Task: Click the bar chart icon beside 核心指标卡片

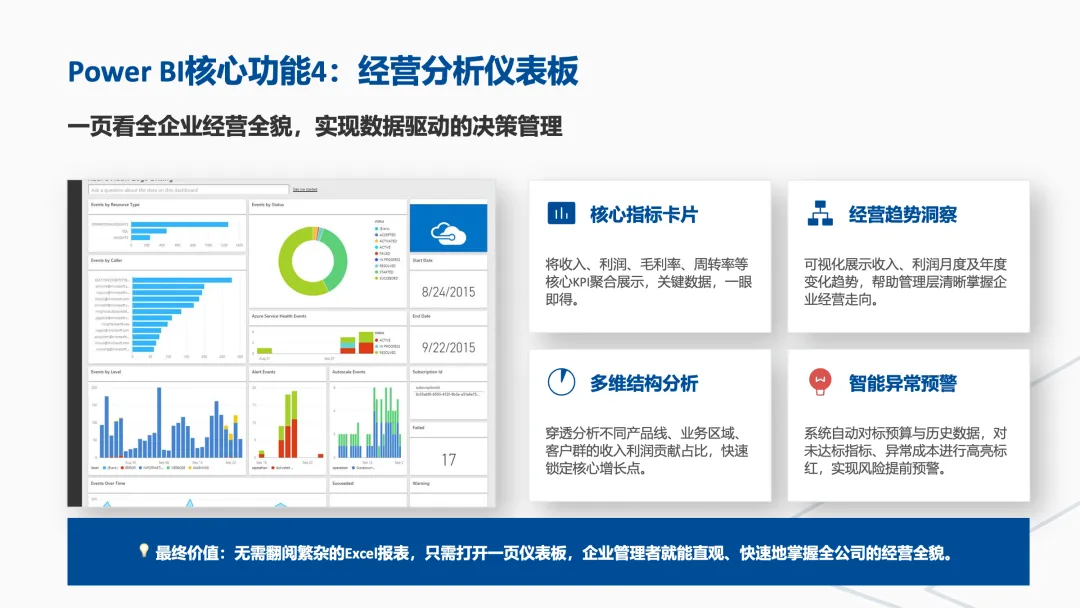Action: [x=561, y=213]
